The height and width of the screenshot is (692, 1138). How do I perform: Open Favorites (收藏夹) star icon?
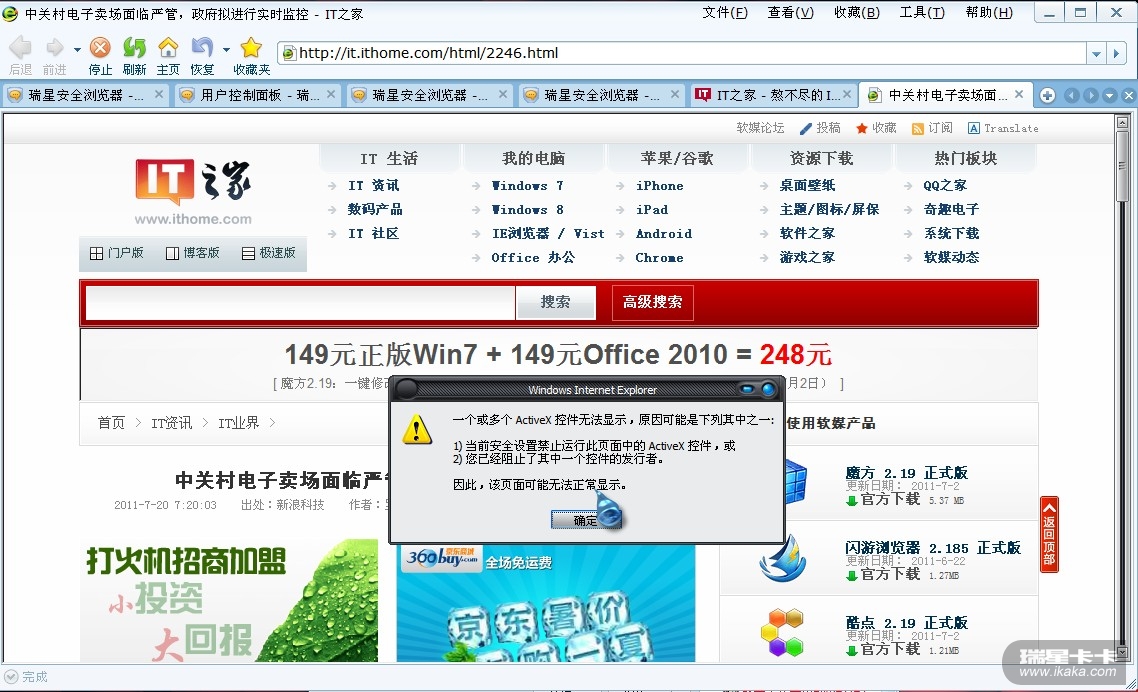coord(251,48)
